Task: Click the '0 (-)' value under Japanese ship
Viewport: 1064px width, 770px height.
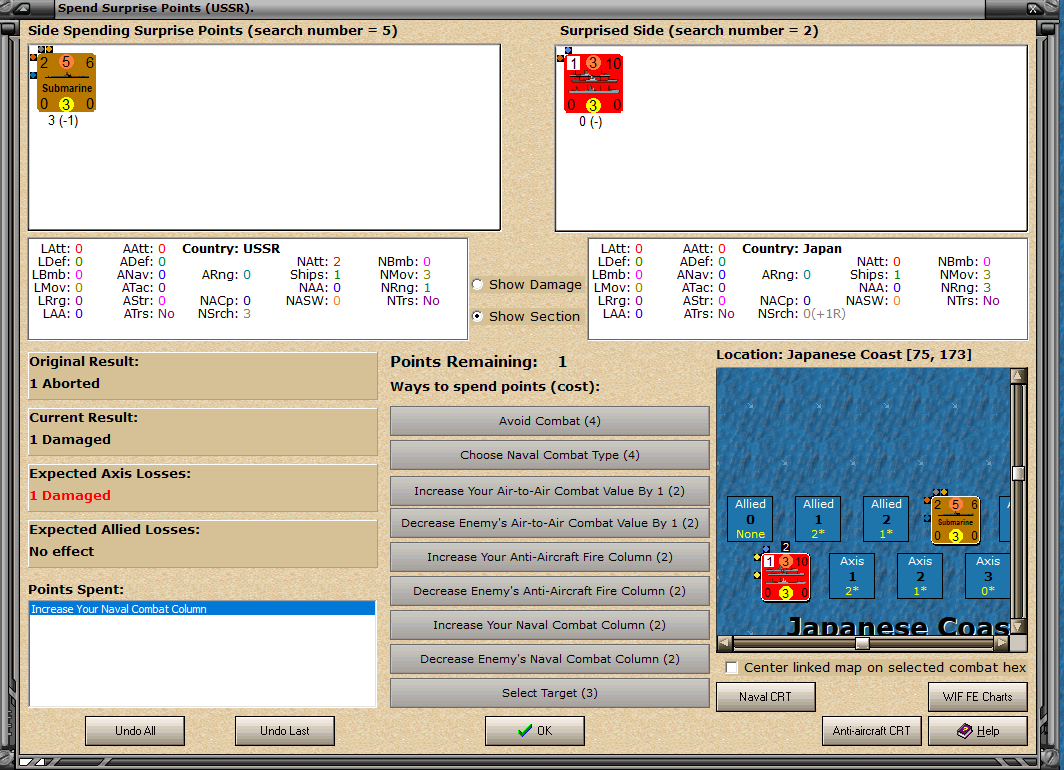Action: click(x=590, y=122)
